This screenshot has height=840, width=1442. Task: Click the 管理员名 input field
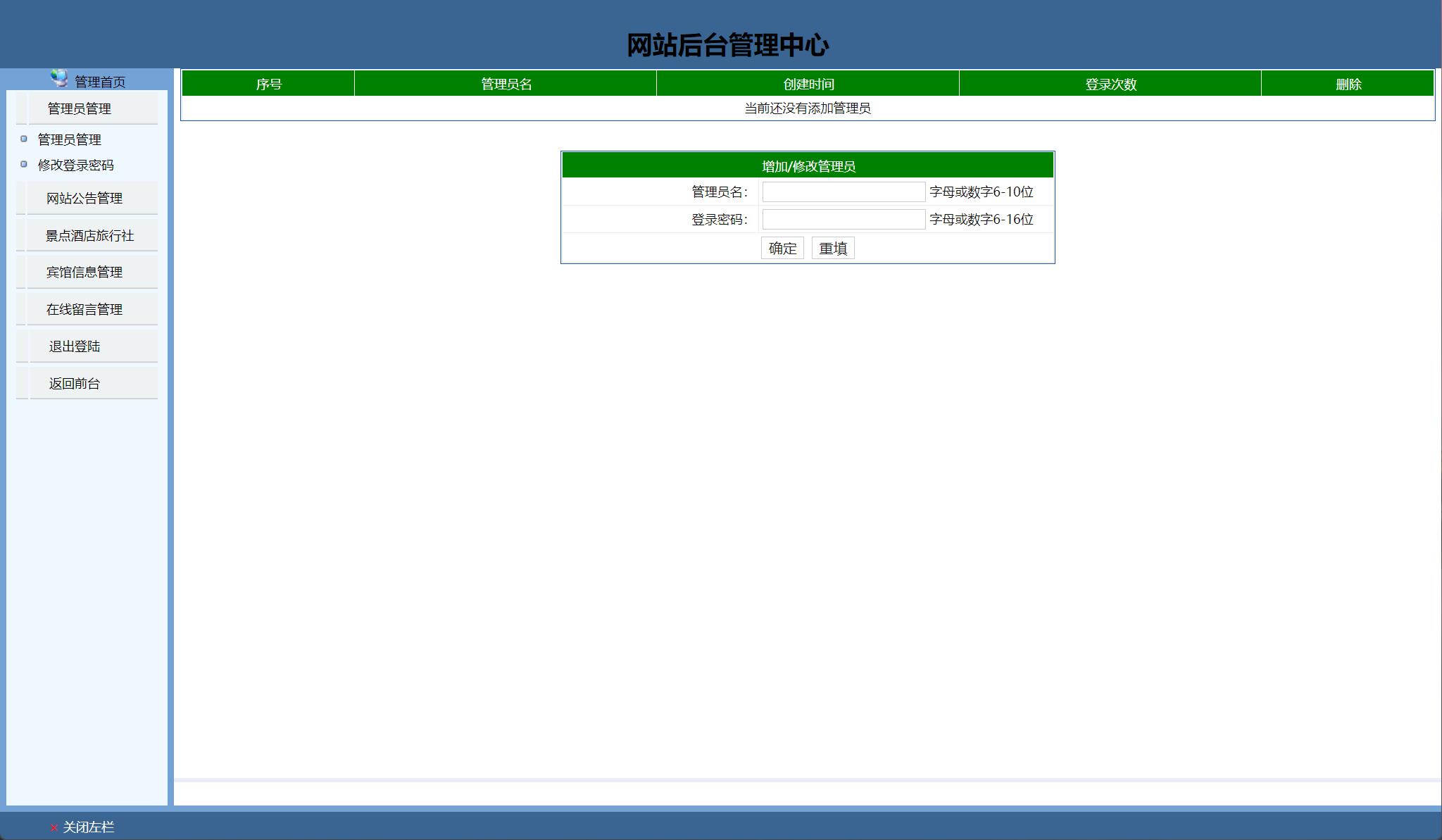(843, 192)
